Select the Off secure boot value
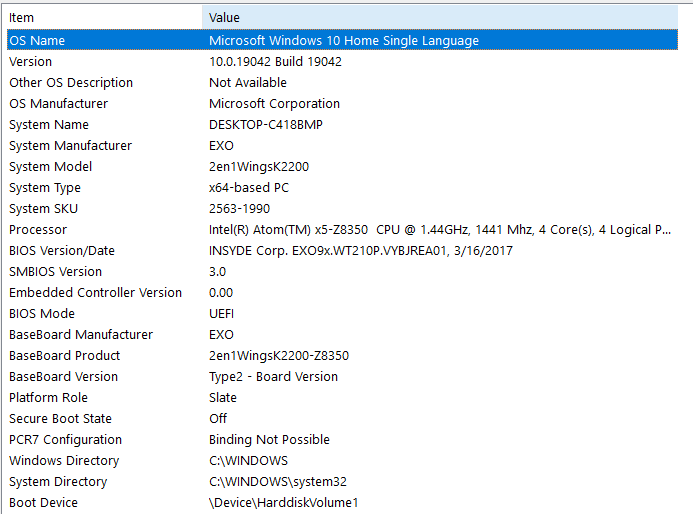 click(218, 419)
